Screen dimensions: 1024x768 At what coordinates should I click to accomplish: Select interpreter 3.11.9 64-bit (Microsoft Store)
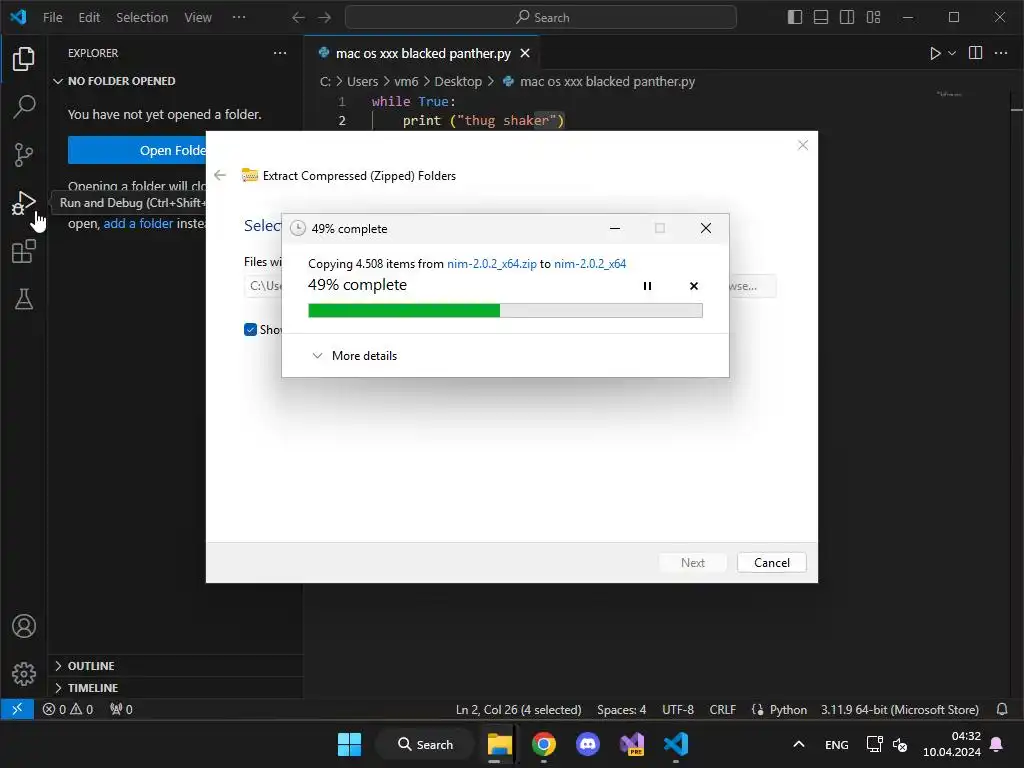(899, 709)
